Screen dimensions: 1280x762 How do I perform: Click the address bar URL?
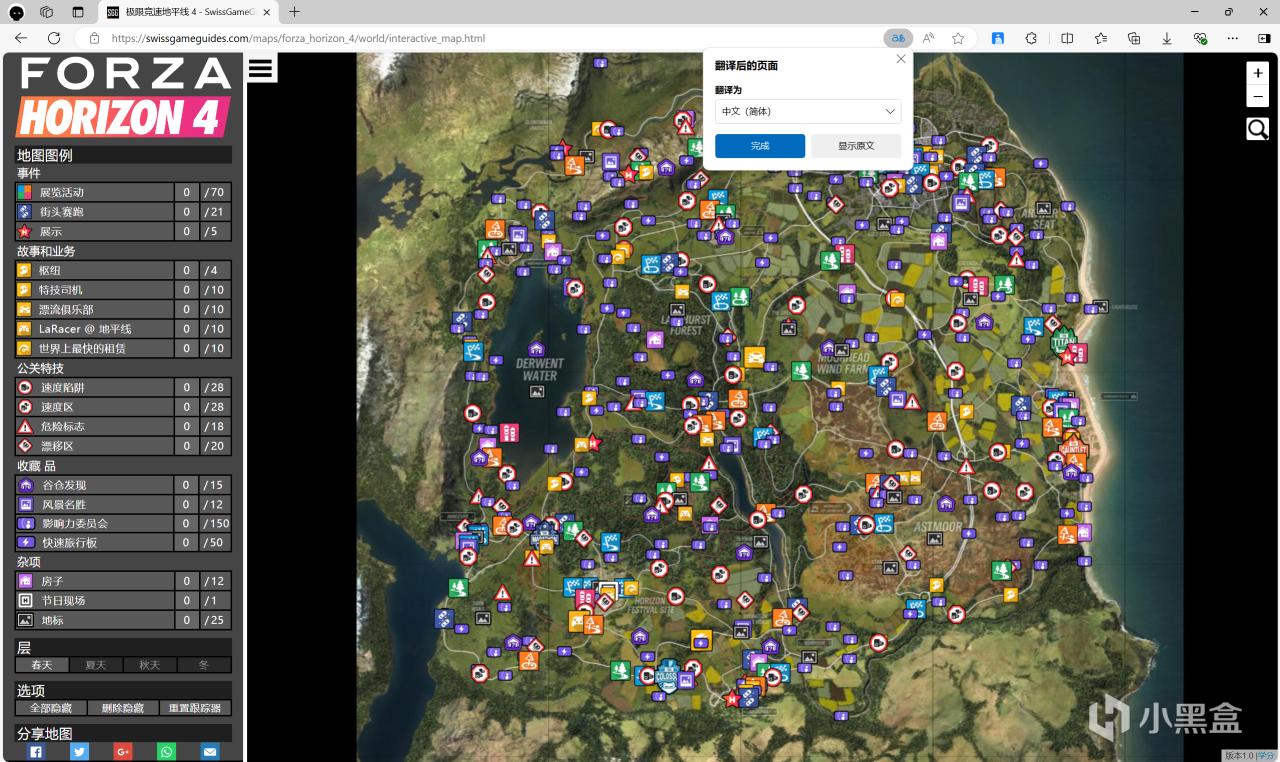pyautogui.click(x=298, y=38)
